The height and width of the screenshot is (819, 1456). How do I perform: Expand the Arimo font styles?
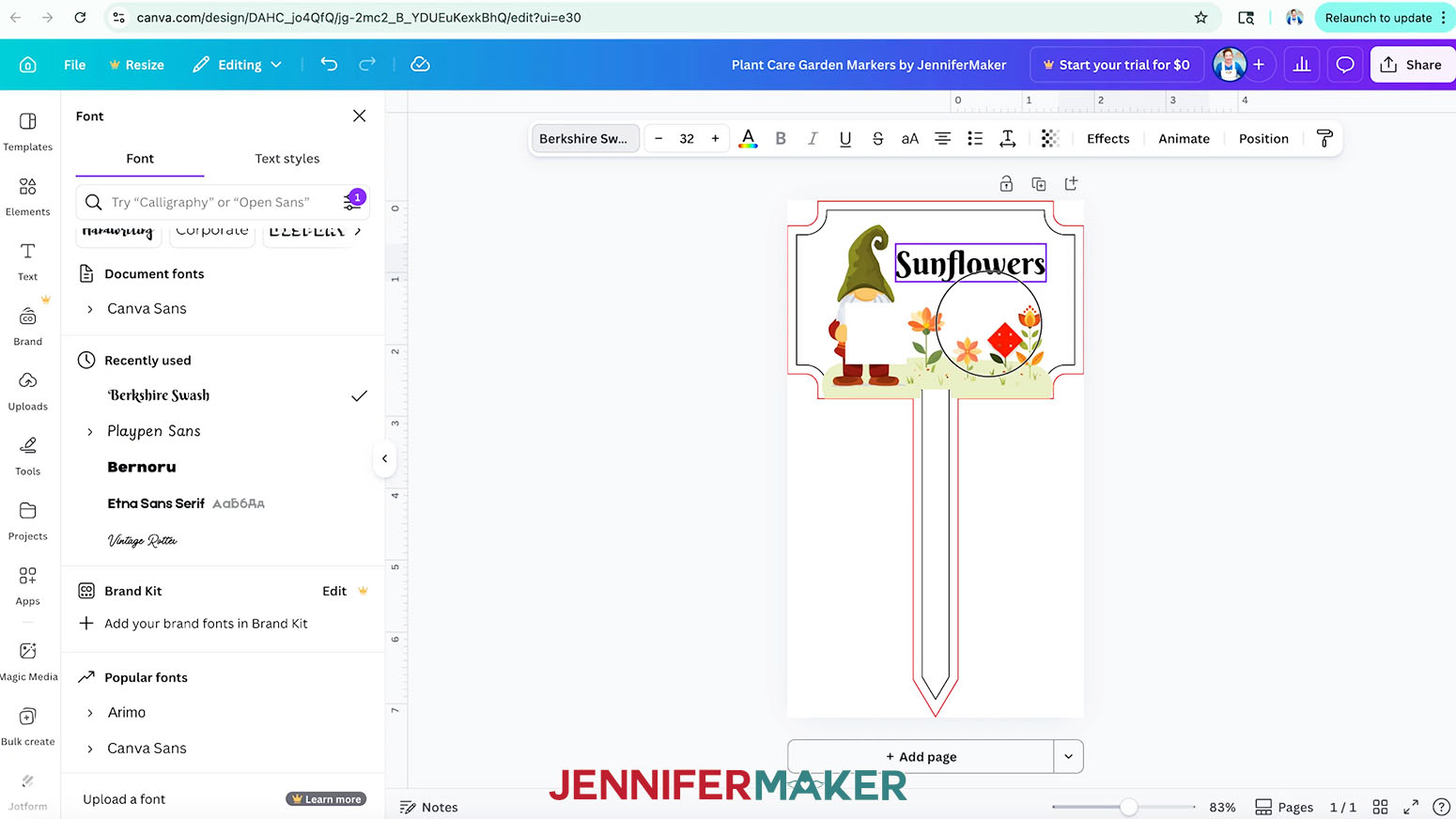pos(90,713)
